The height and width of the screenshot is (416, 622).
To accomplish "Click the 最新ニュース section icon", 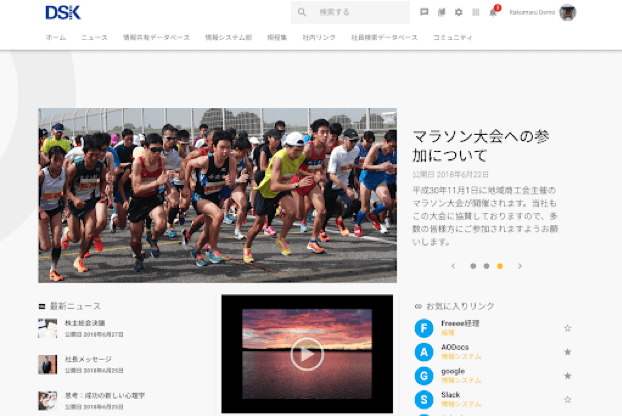I will pyautogui.click(x=42, y=306).
